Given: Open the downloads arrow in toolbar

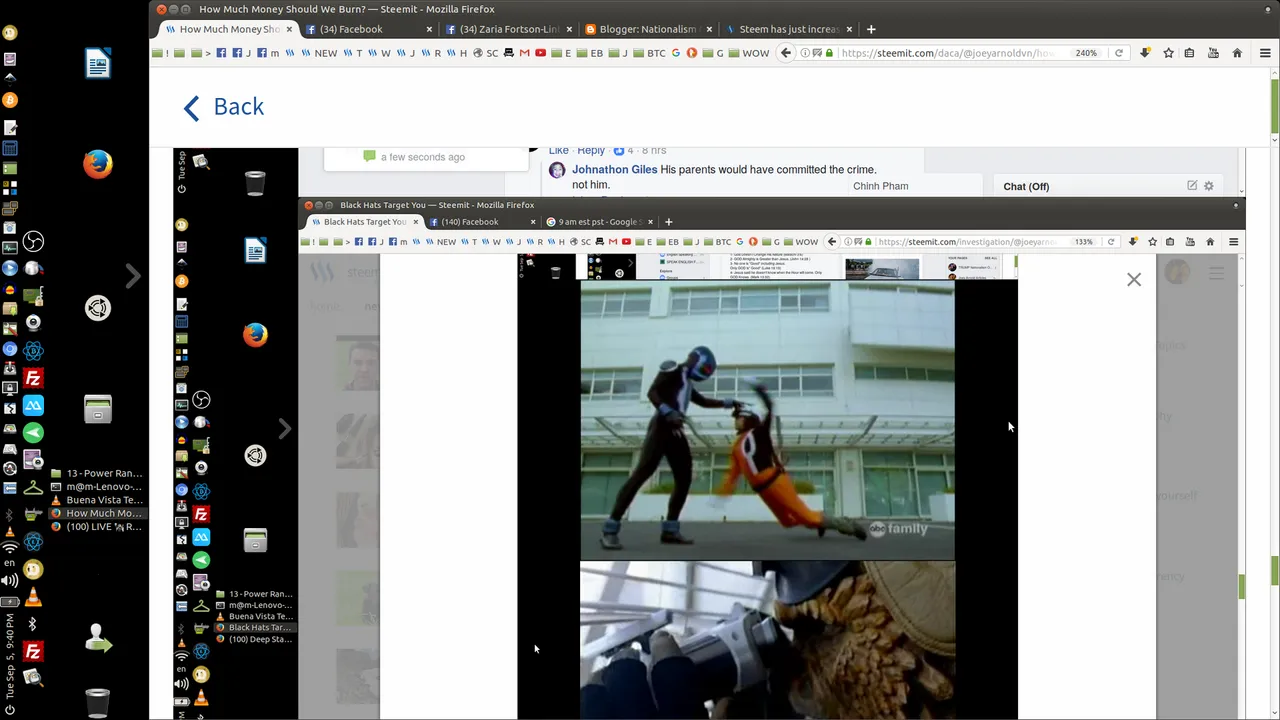Looking at the screenshot, I should (x=1145, y=53).
